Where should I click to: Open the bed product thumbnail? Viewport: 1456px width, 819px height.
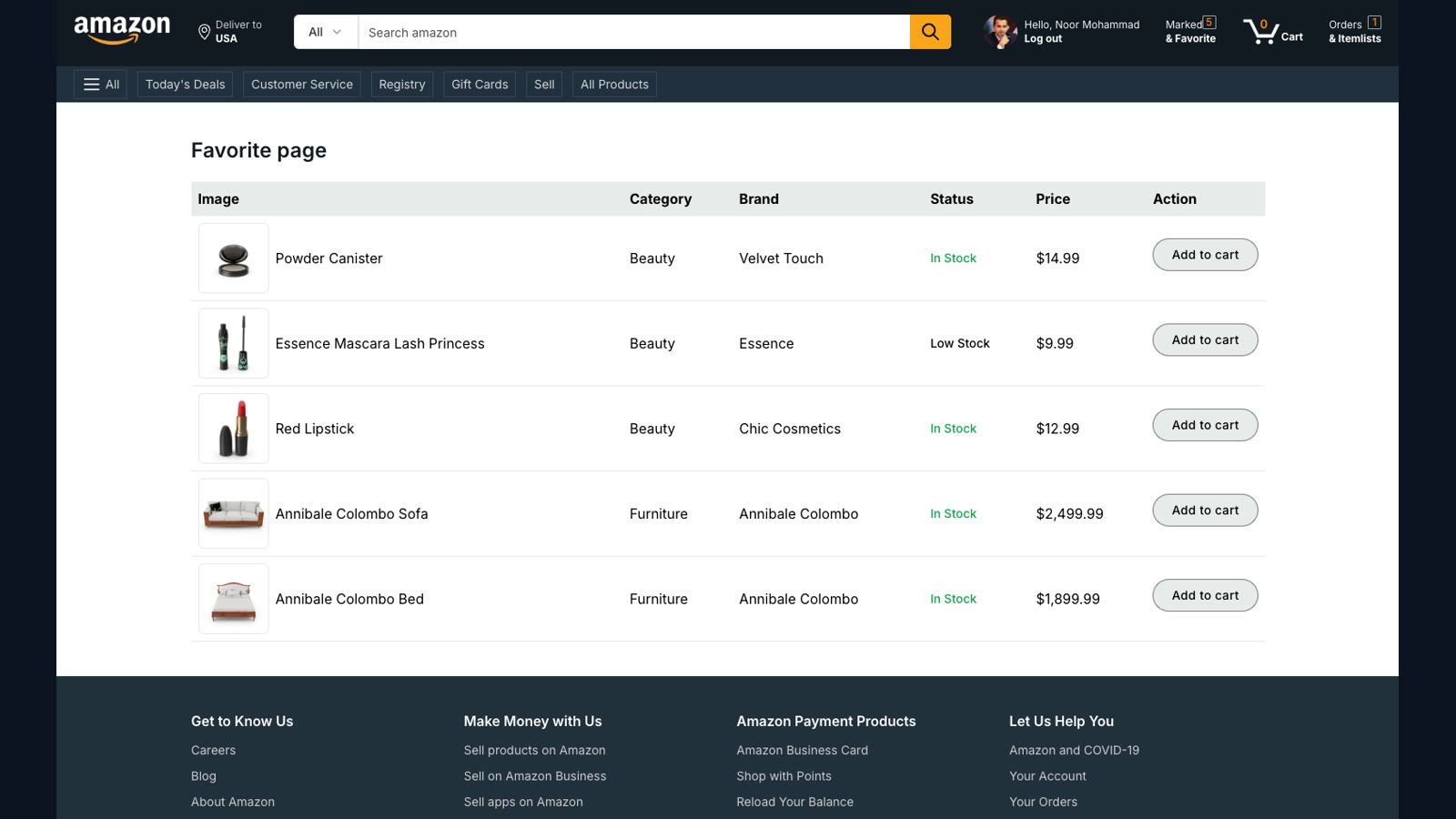[234, 599]
